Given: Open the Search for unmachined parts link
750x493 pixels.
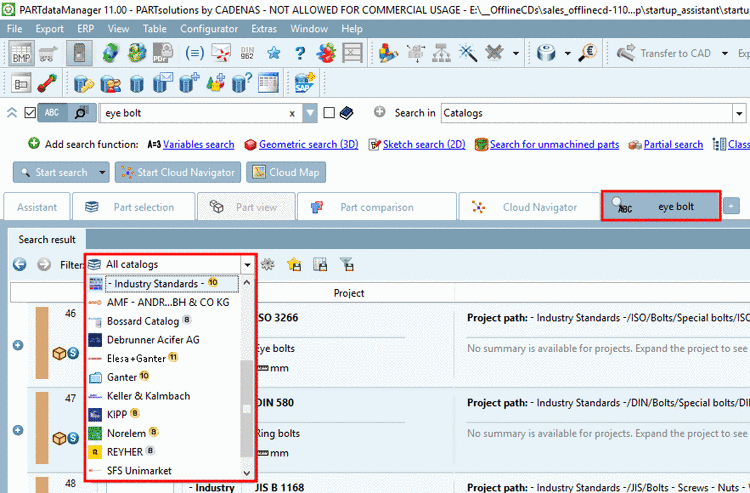Looking at the screenshot, I should tap(554, 144).
